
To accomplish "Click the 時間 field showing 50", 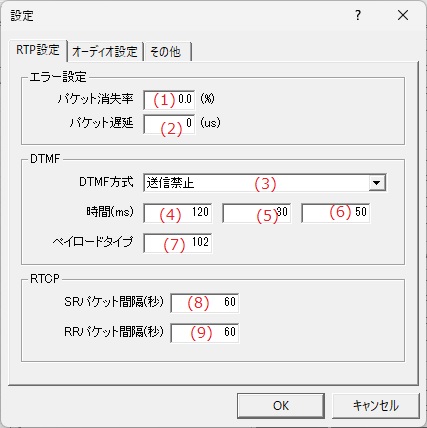I will (335, 213).
